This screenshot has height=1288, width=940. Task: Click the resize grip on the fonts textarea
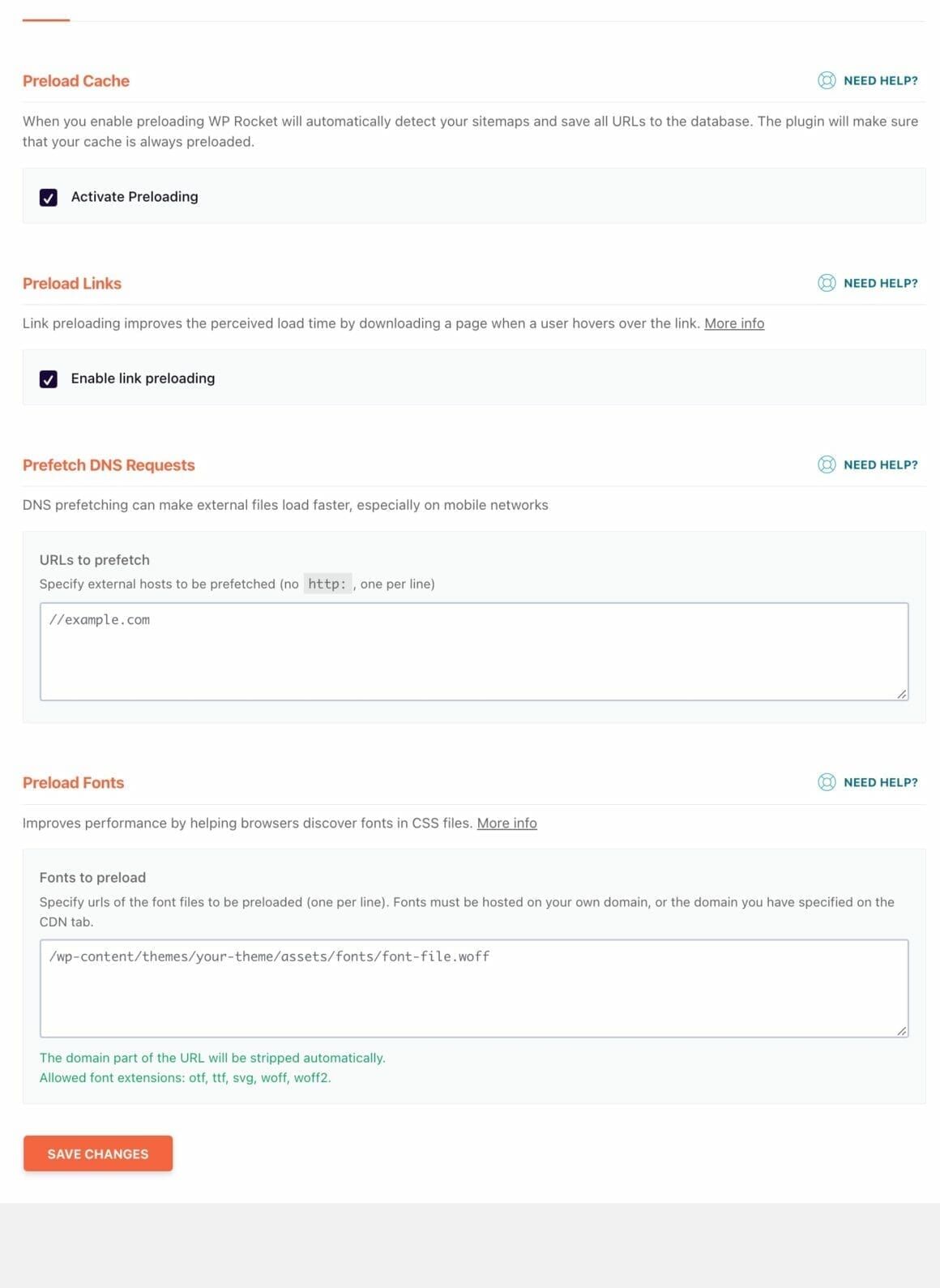[x=900, y=1030]
